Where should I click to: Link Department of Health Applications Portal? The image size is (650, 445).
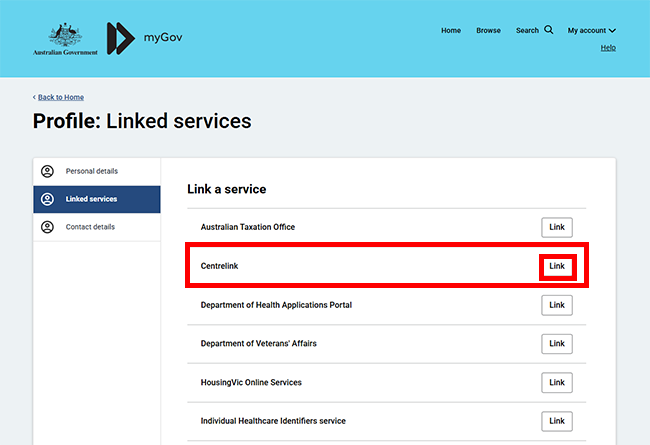[x=557, y=305]
